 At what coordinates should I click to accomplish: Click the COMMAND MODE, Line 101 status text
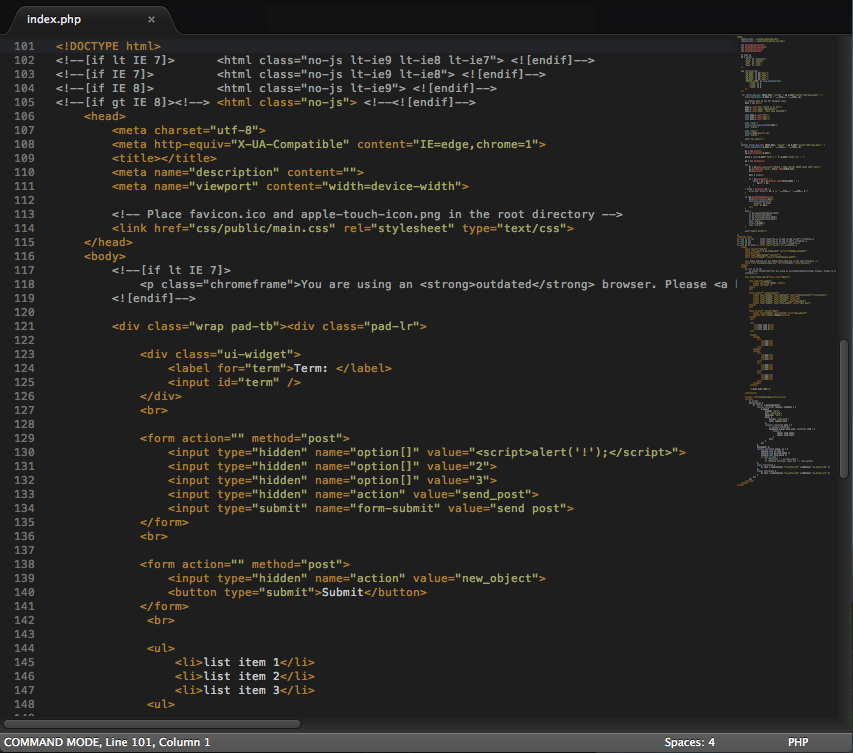(107, 742)
